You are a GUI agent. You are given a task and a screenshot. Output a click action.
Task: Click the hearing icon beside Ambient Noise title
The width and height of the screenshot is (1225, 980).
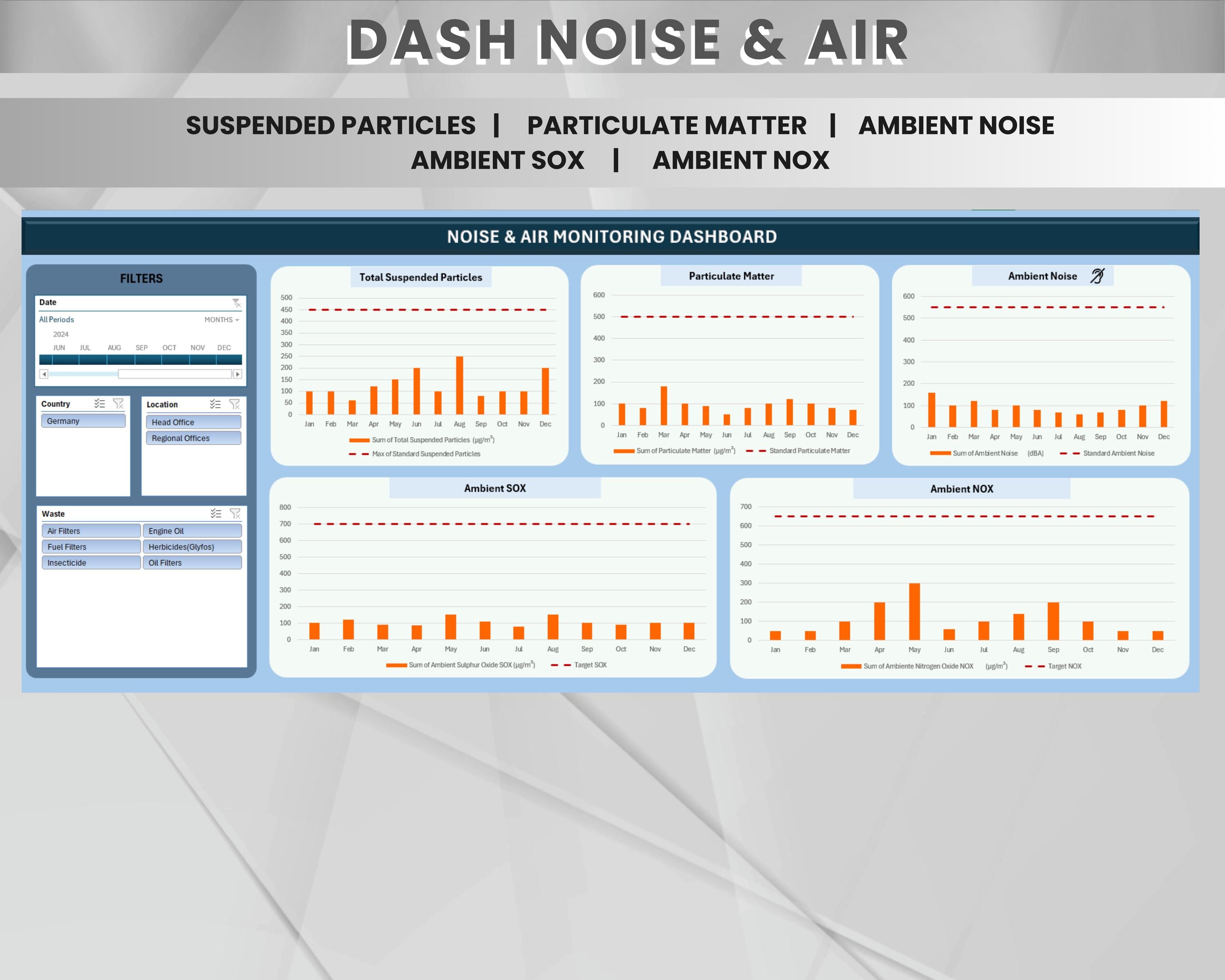click(1097, 276)
